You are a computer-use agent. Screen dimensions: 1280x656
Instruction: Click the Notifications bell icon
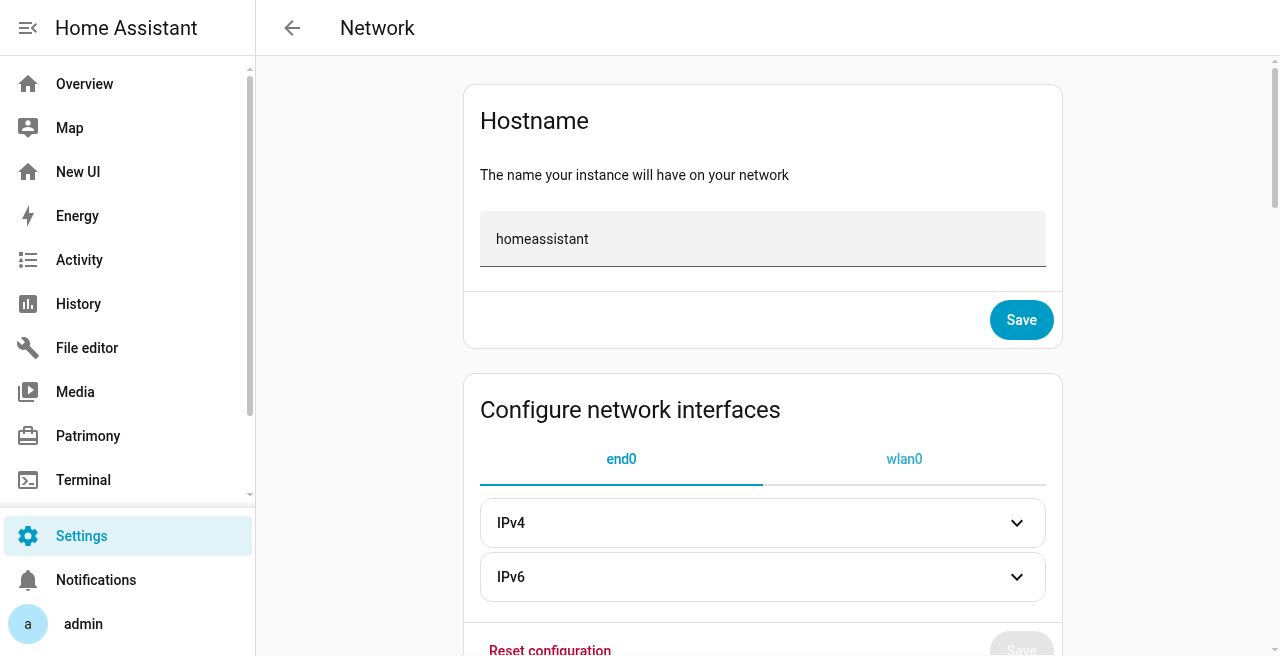tap(28, 580)
